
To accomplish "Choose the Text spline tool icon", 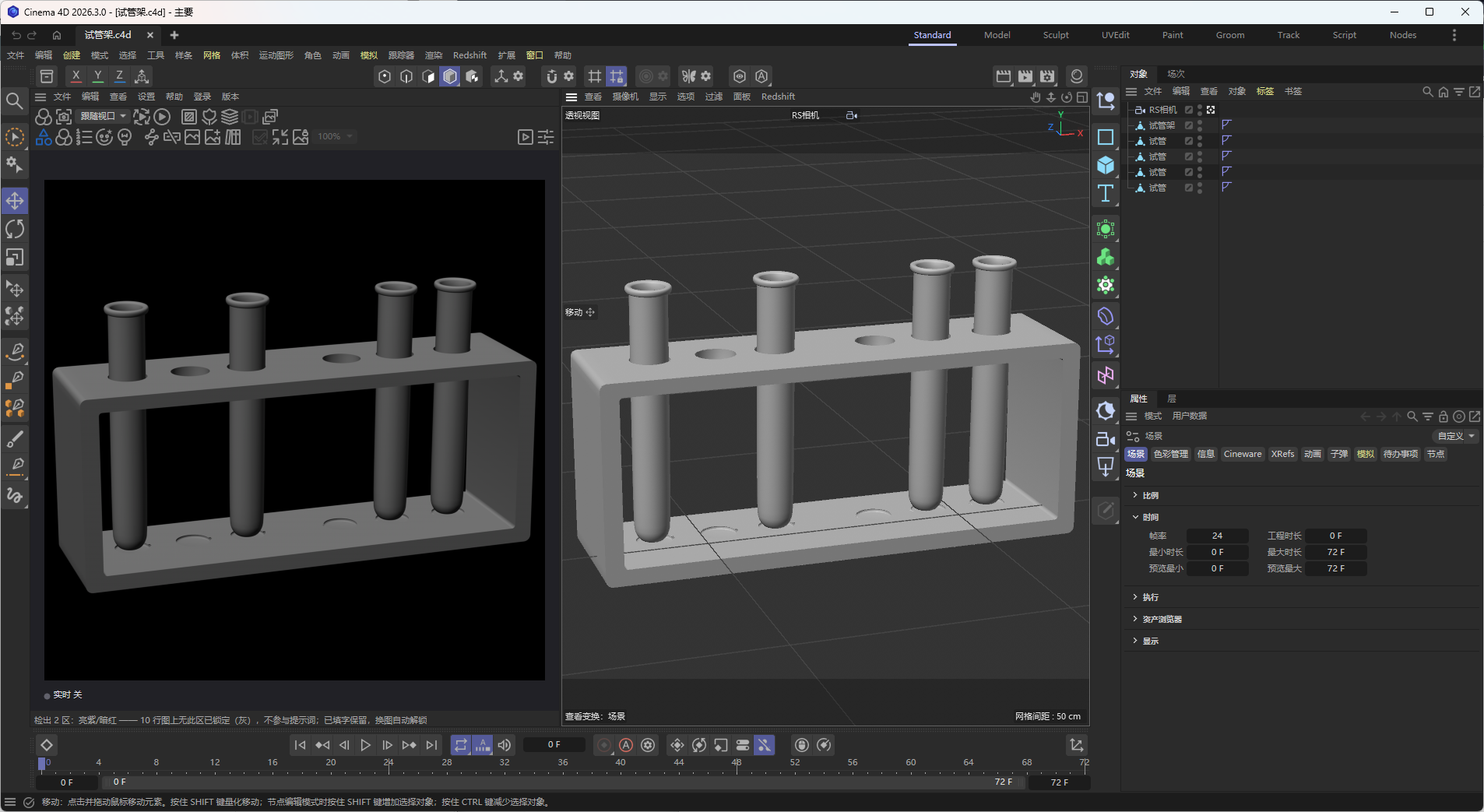I will tap(1106, 193).
